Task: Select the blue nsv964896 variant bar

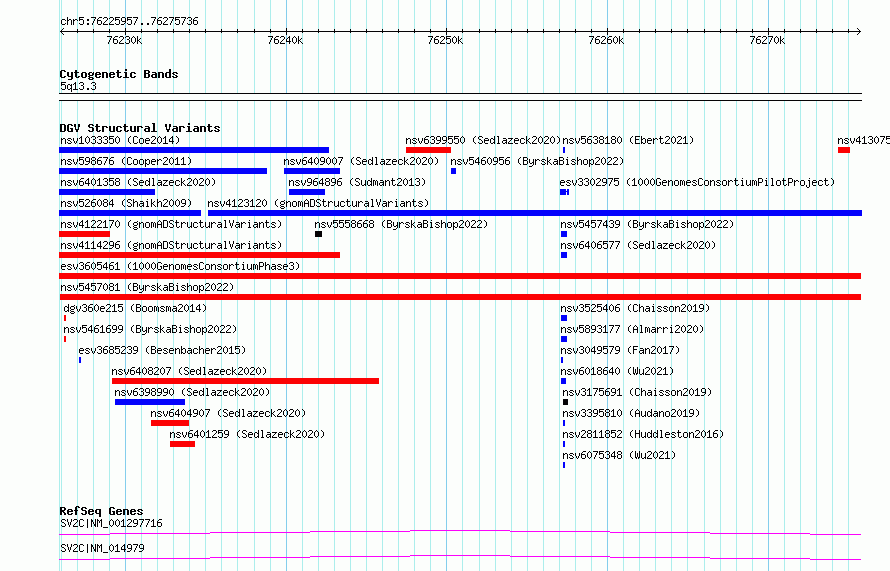Action: coord(307,192)
